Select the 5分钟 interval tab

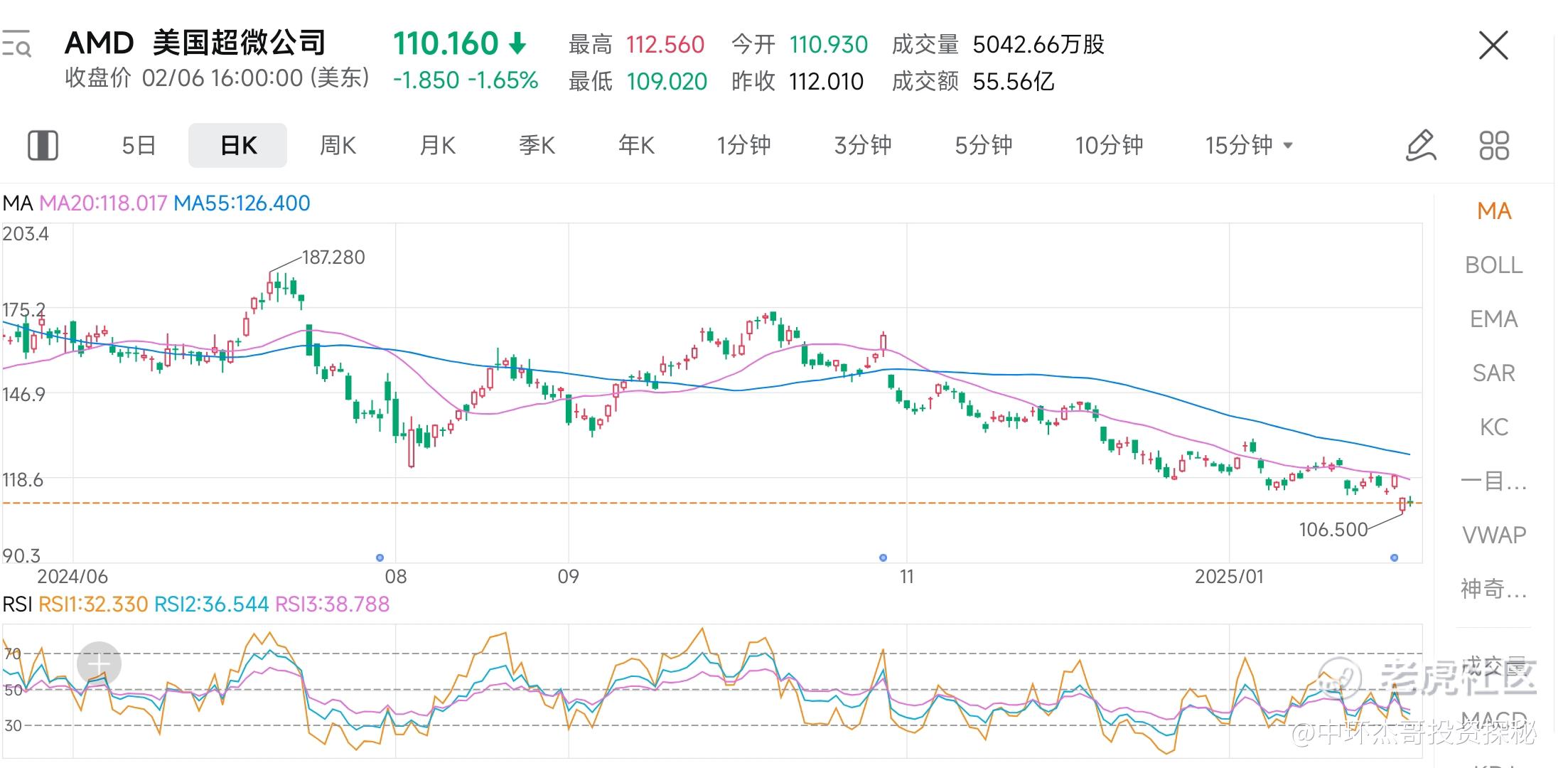984,145
